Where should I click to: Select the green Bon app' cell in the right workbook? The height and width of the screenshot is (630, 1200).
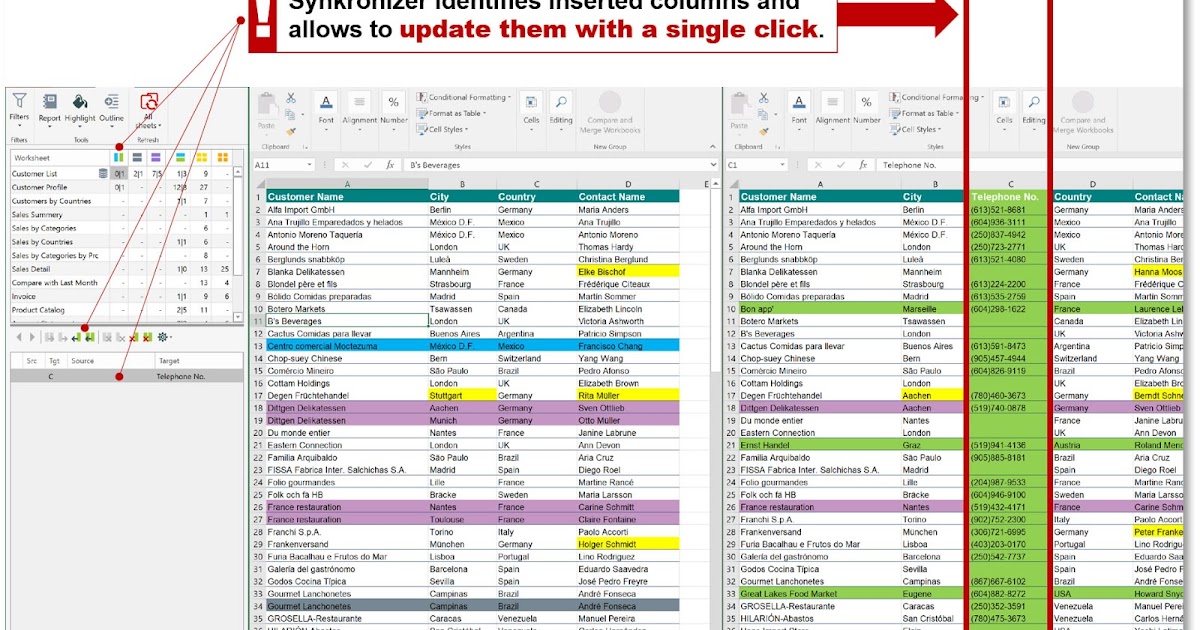click(819, 309)
